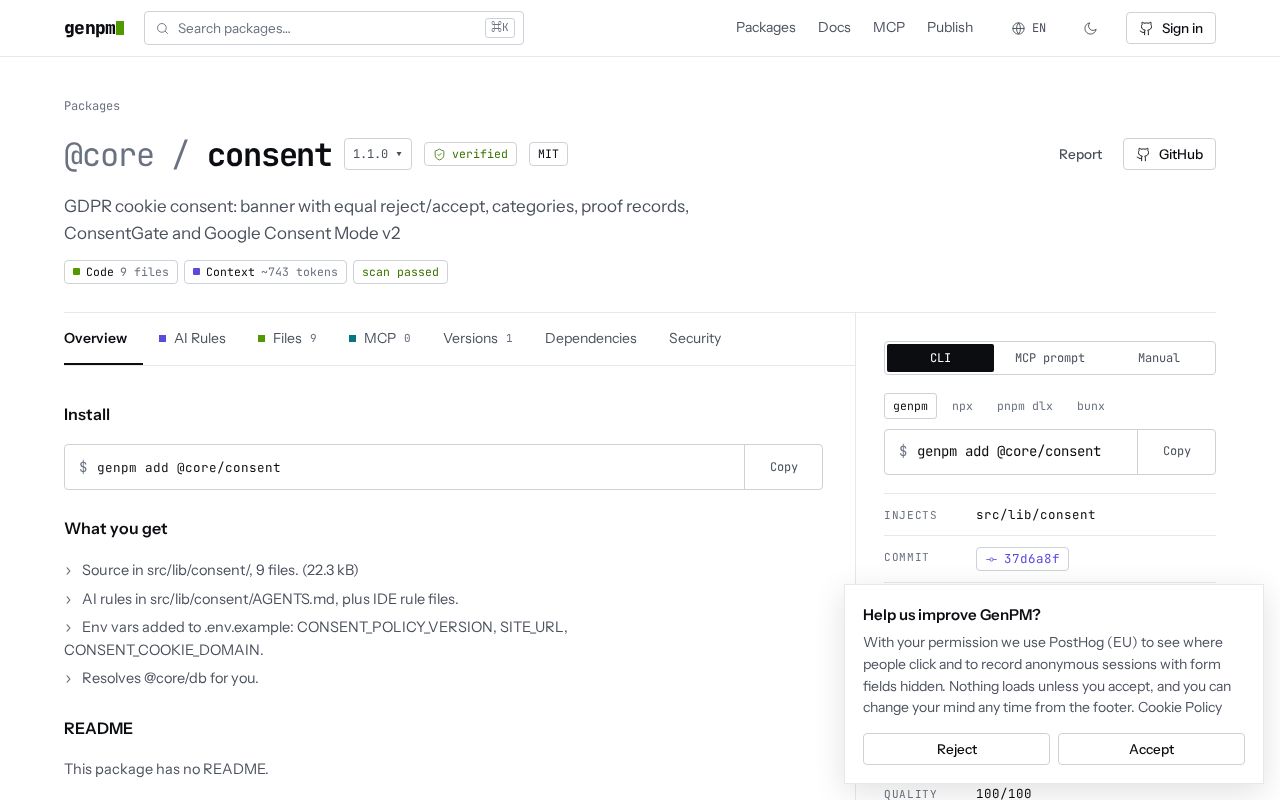This screenshot has height=800, width=1280.
Task: Click the search magnifier icon
Action: click(x=162, y=28)
